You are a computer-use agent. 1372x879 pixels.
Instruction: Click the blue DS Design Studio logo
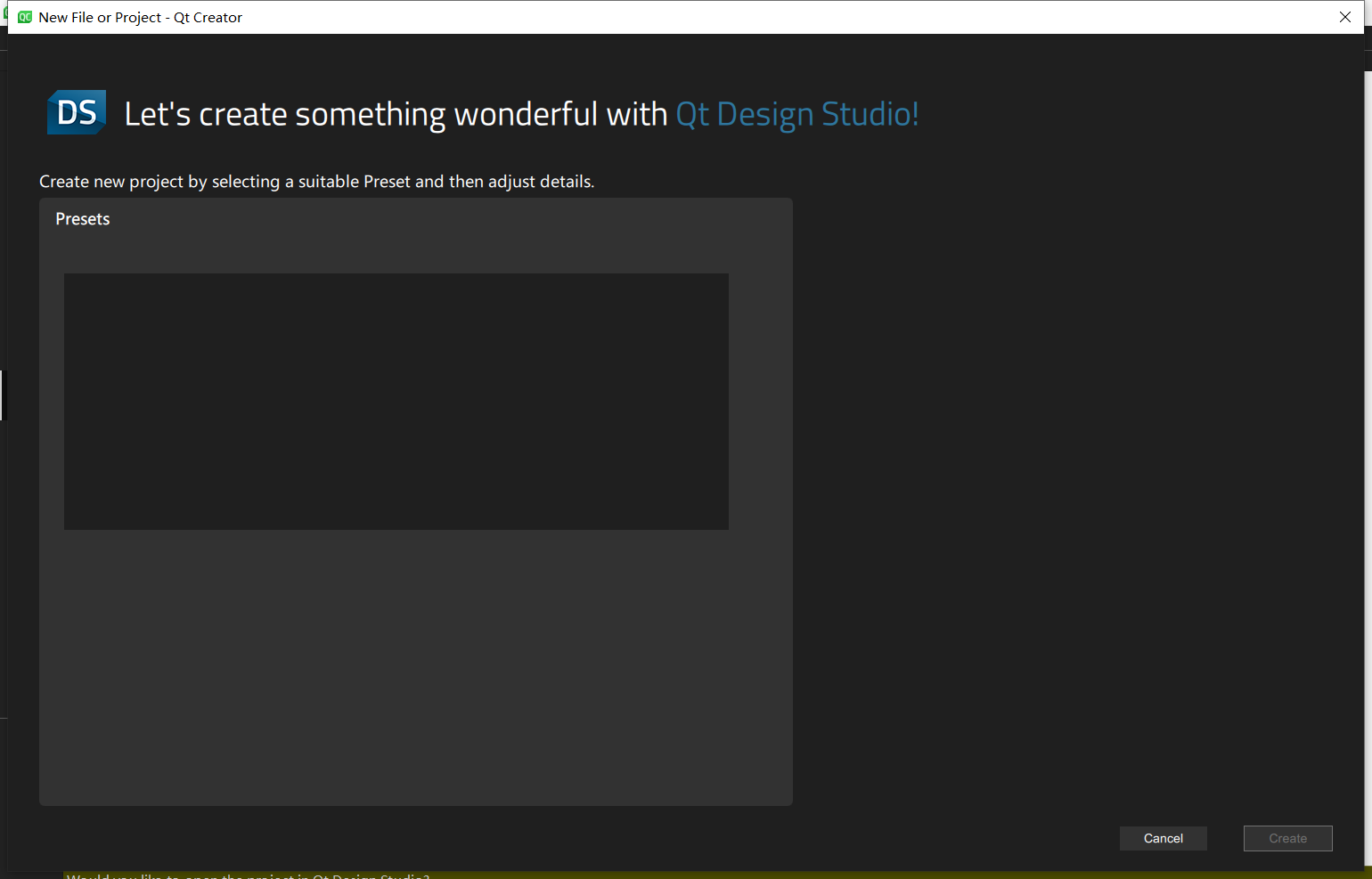click(x=77, y=112)
